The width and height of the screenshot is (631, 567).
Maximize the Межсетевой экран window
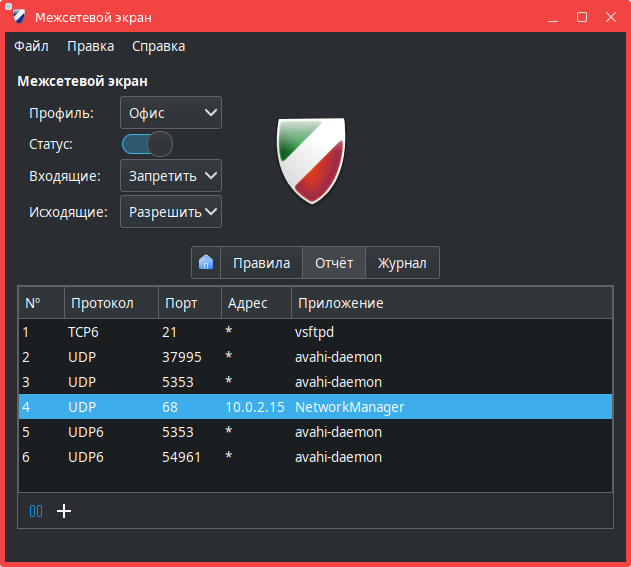[x=582, y=18]
